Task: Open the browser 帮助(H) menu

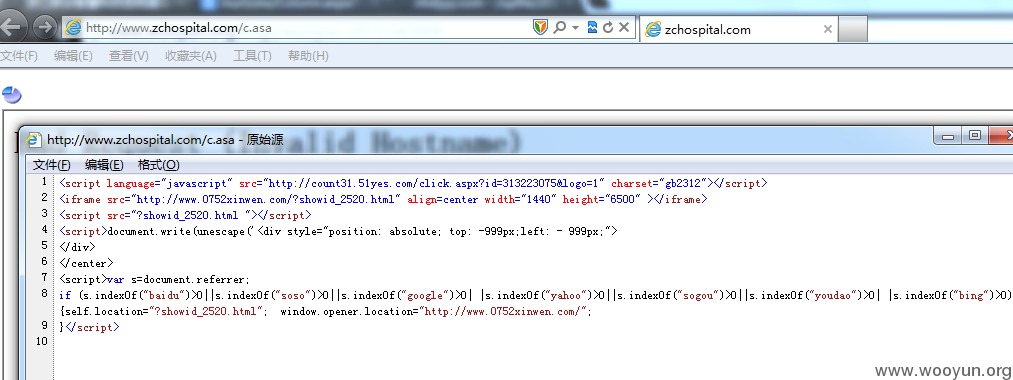Action: pos(308,56)
